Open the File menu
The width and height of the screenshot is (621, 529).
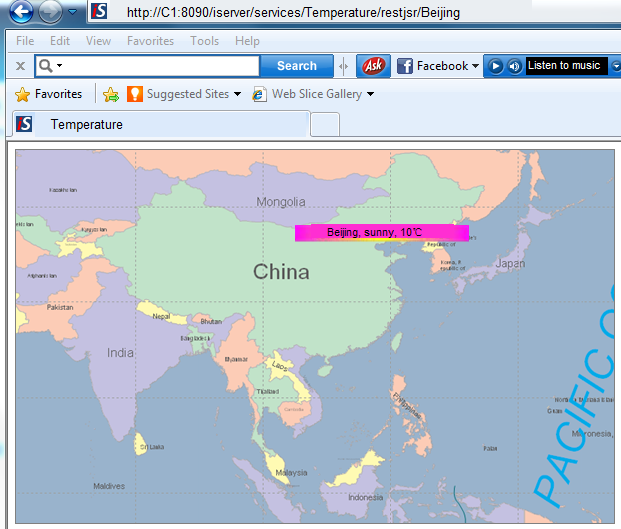(x=25, y=41)
